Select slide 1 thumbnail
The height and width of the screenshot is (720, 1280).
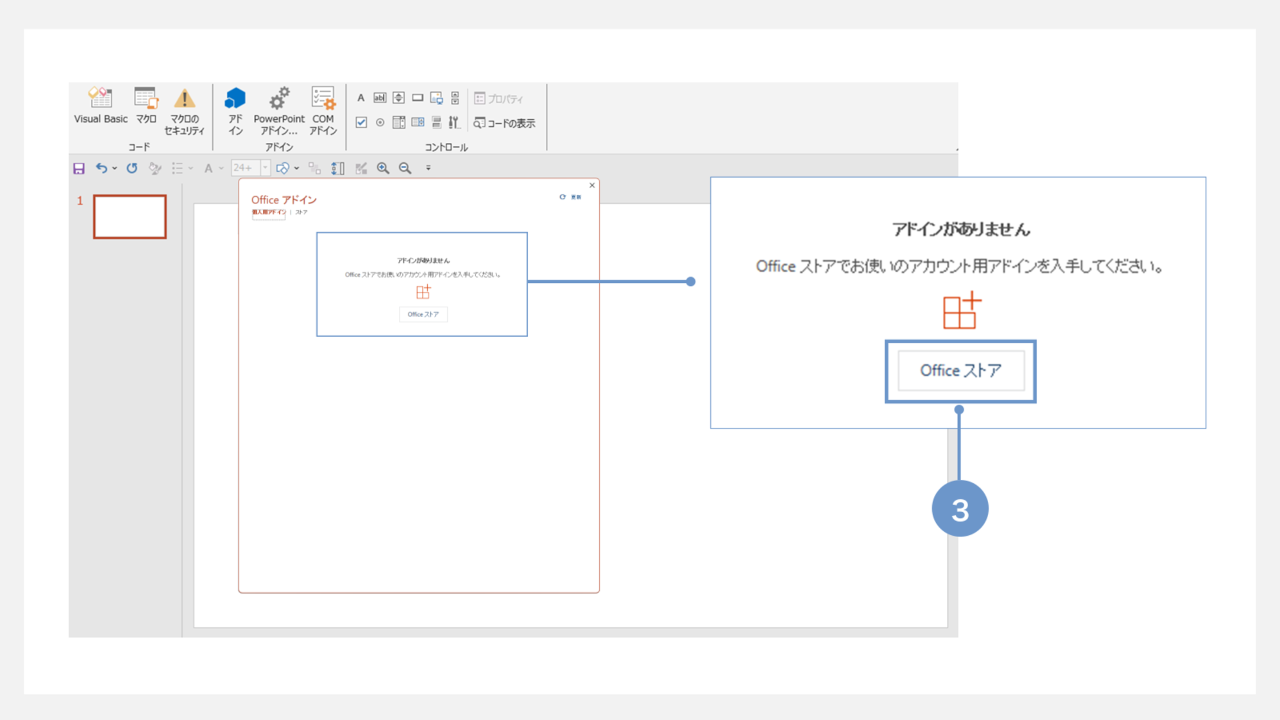(130, 217)
